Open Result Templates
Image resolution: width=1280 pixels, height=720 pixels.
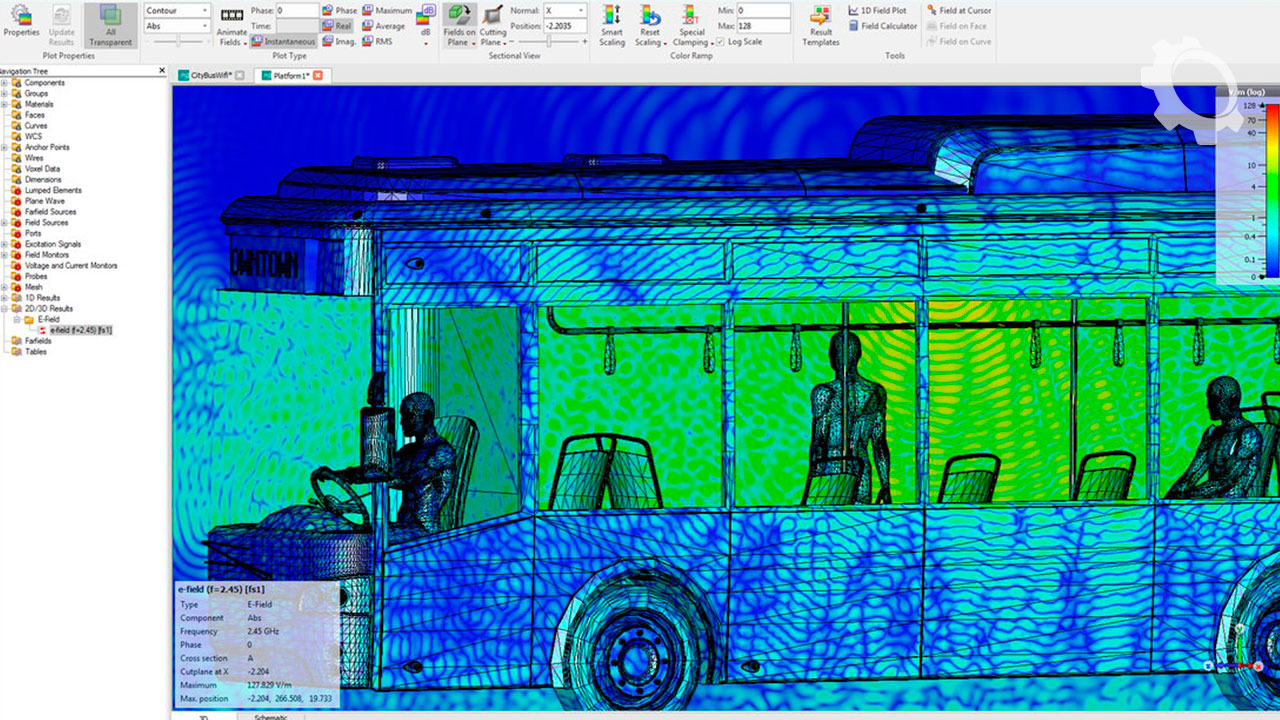coord(820,25)
